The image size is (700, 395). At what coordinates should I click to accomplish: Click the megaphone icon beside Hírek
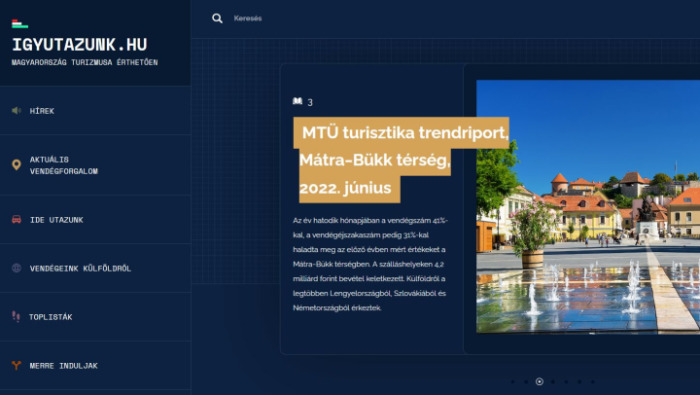tap(17, 110)
